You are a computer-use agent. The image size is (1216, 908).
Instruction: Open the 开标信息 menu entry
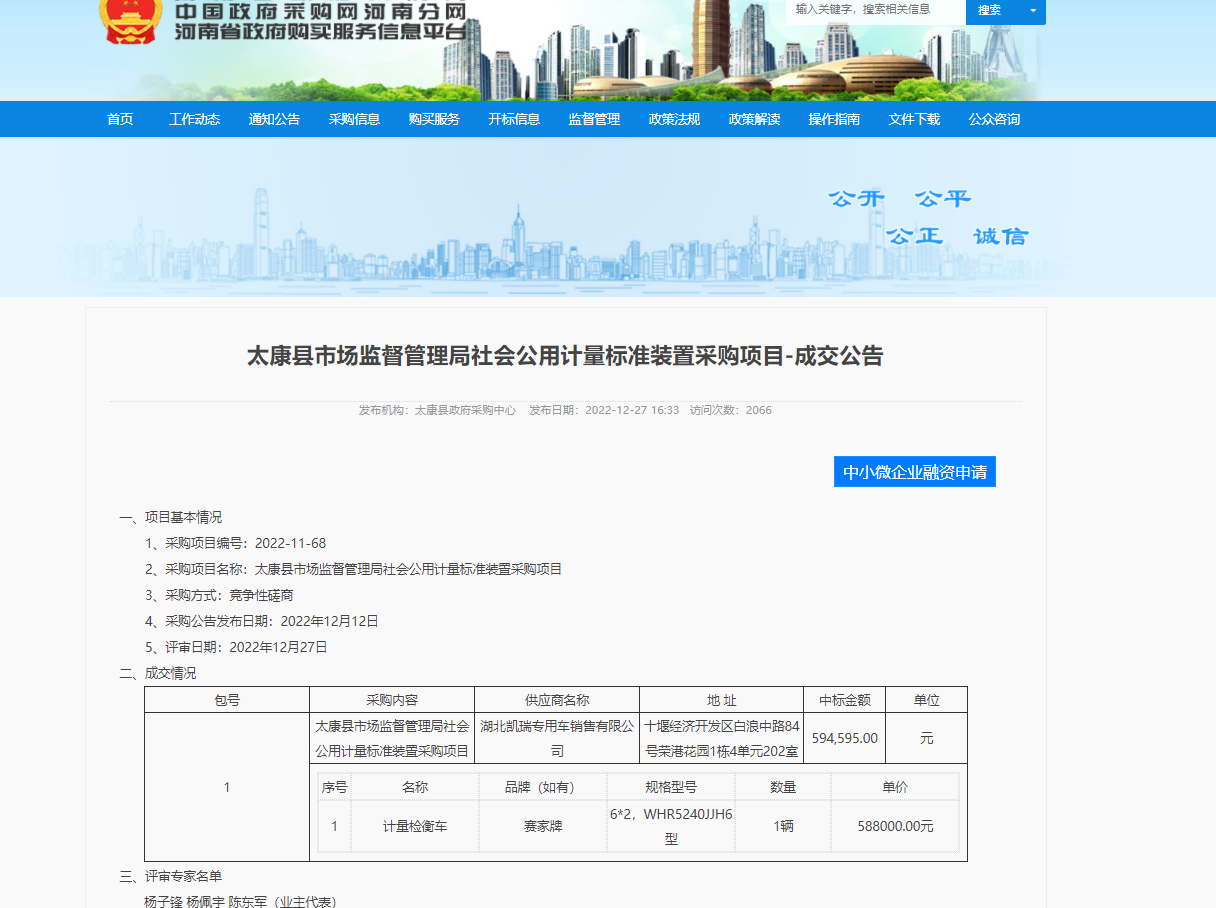(x=514, y=119)
